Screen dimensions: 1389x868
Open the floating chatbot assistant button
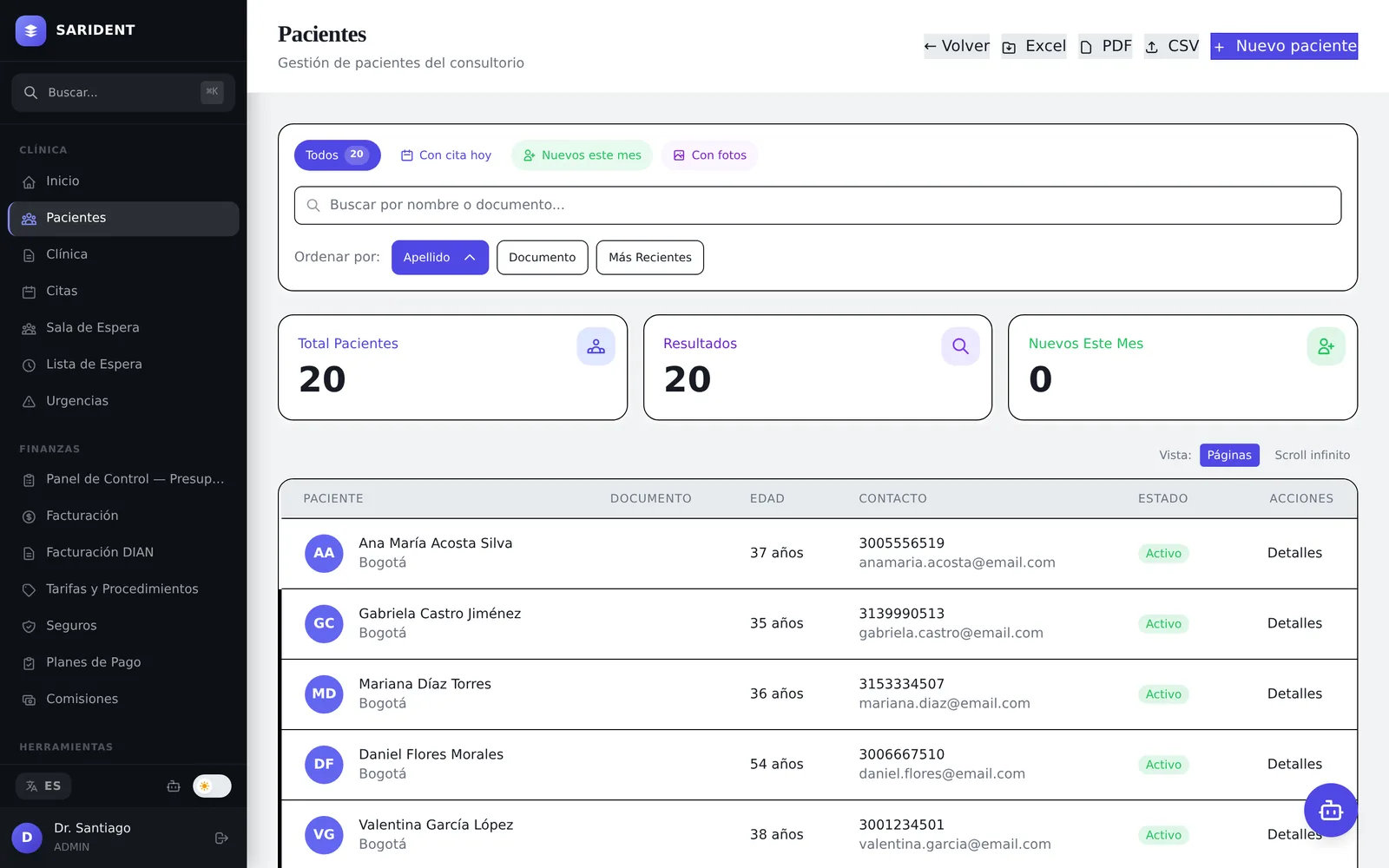(1330, 810)
